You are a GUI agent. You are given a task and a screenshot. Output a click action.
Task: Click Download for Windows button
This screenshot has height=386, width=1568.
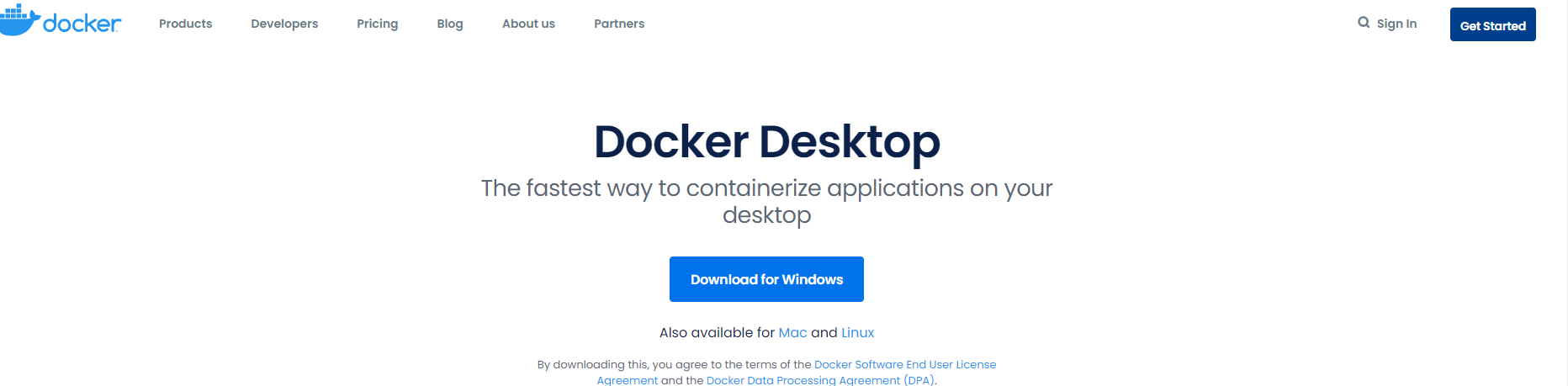point(766,279)
